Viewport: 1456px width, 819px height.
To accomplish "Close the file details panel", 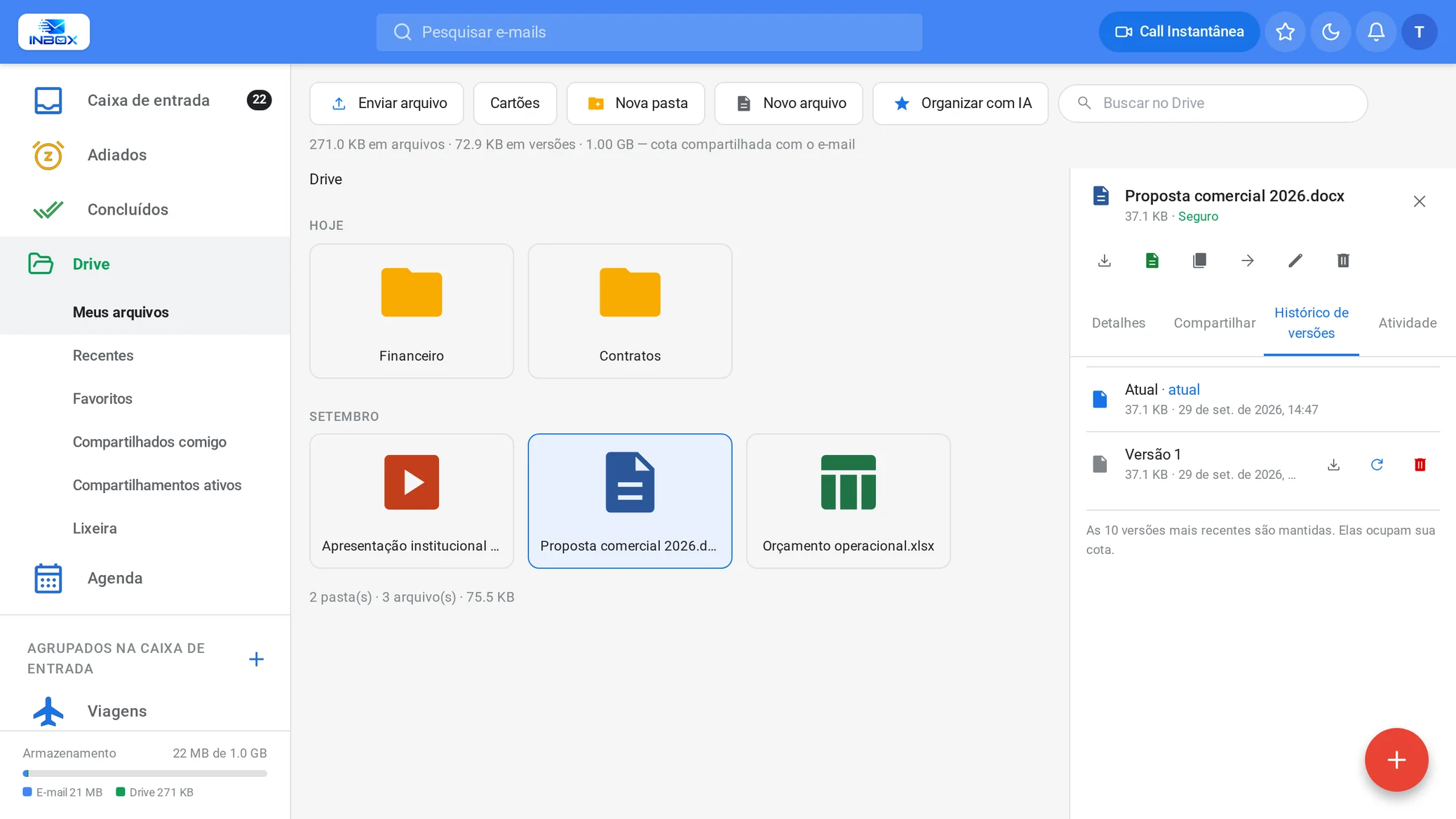I will tap(1419, 202).
